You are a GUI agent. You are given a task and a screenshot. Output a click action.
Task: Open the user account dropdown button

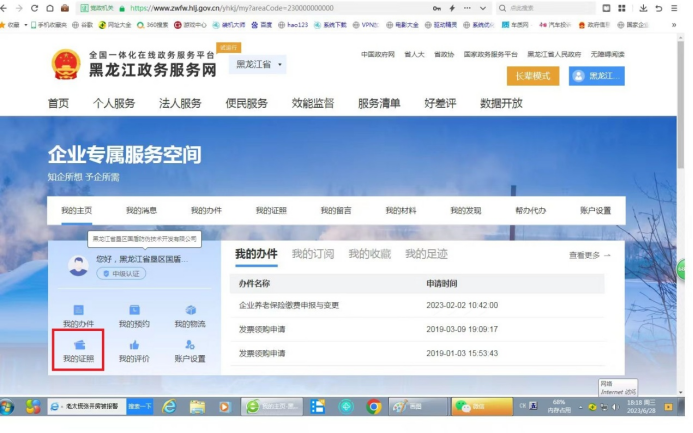click(x=596, y=76)
